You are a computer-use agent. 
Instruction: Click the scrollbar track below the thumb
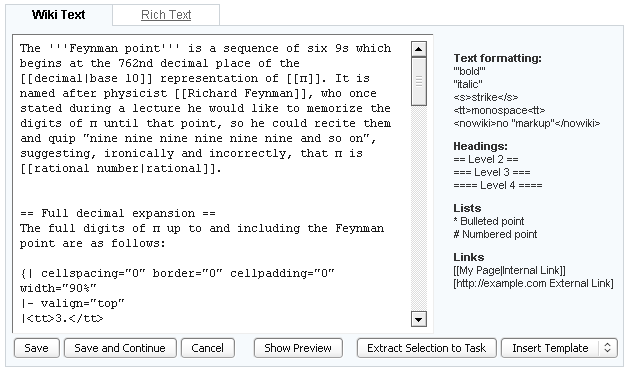[x=419, y=209]
